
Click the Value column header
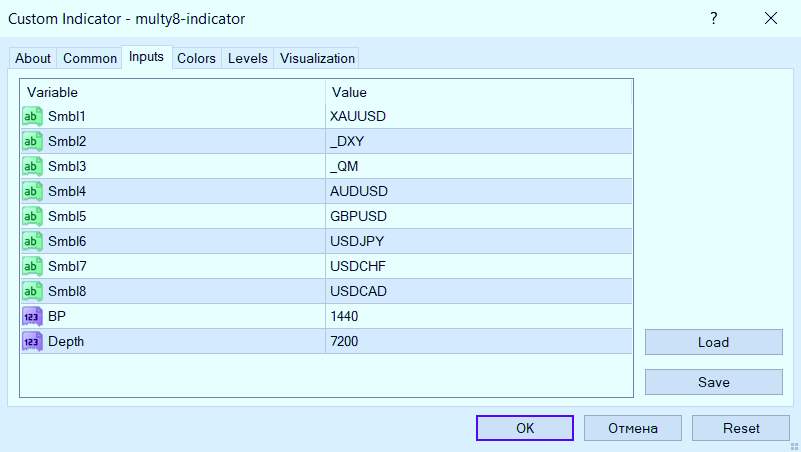coord(478,92)
